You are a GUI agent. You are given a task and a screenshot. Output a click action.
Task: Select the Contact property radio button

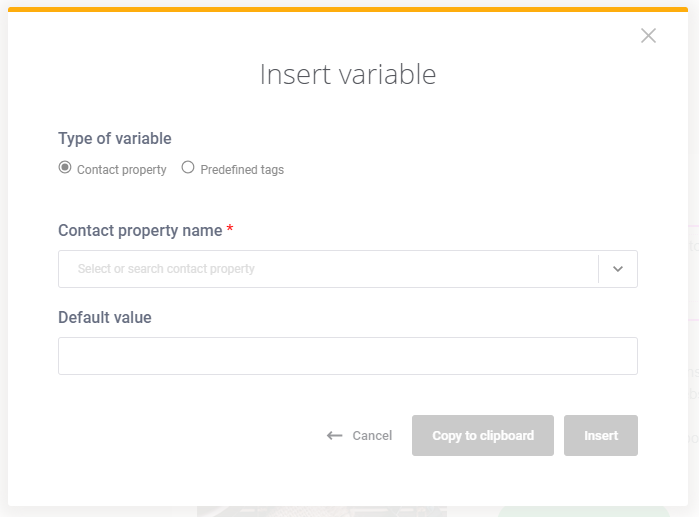pos(65,168)
